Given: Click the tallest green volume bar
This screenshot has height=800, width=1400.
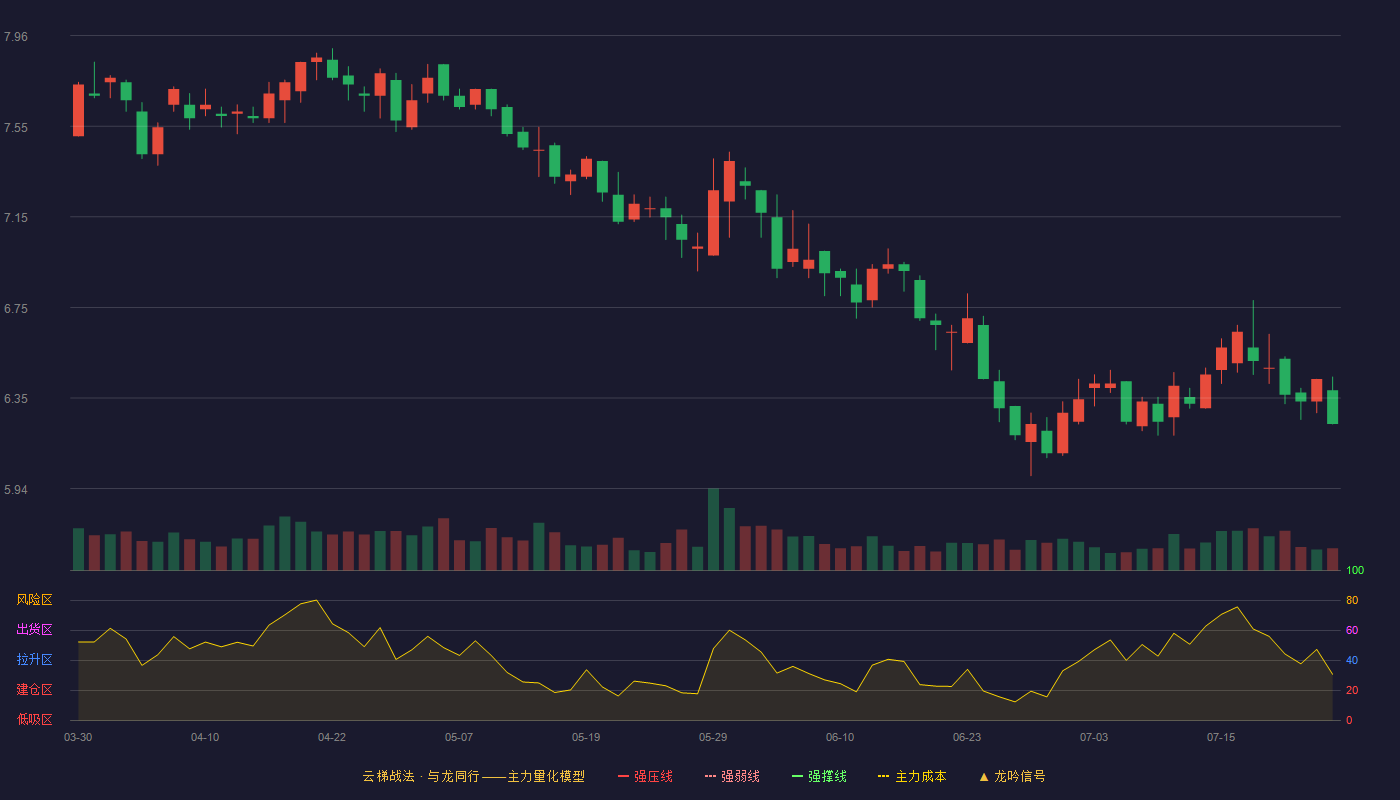Looking at the screenshot, I should point(713,529).
